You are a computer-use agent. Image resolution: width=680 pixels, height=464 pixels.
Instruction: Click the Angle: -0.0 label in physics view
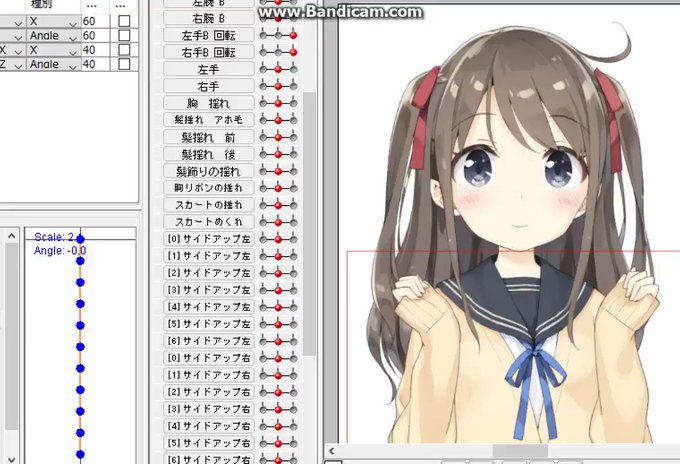60,251
